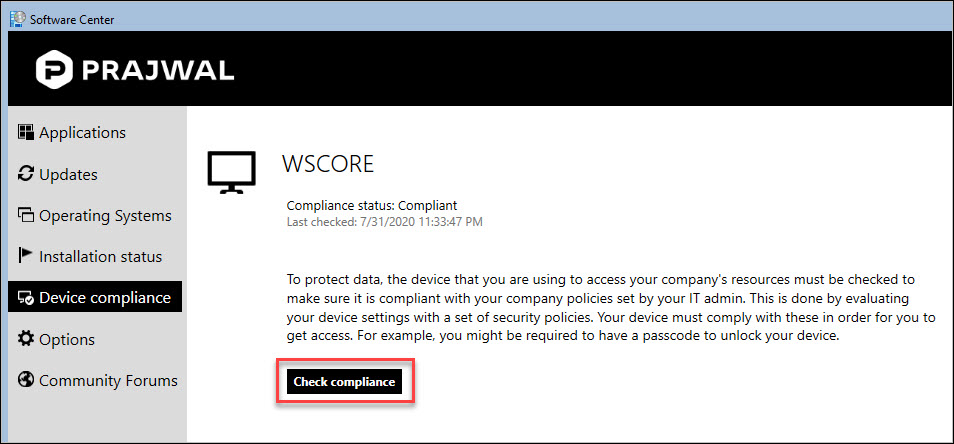Open the Applications tab label
The width and height of the screenshot is (954, 444).
[82, 133]
